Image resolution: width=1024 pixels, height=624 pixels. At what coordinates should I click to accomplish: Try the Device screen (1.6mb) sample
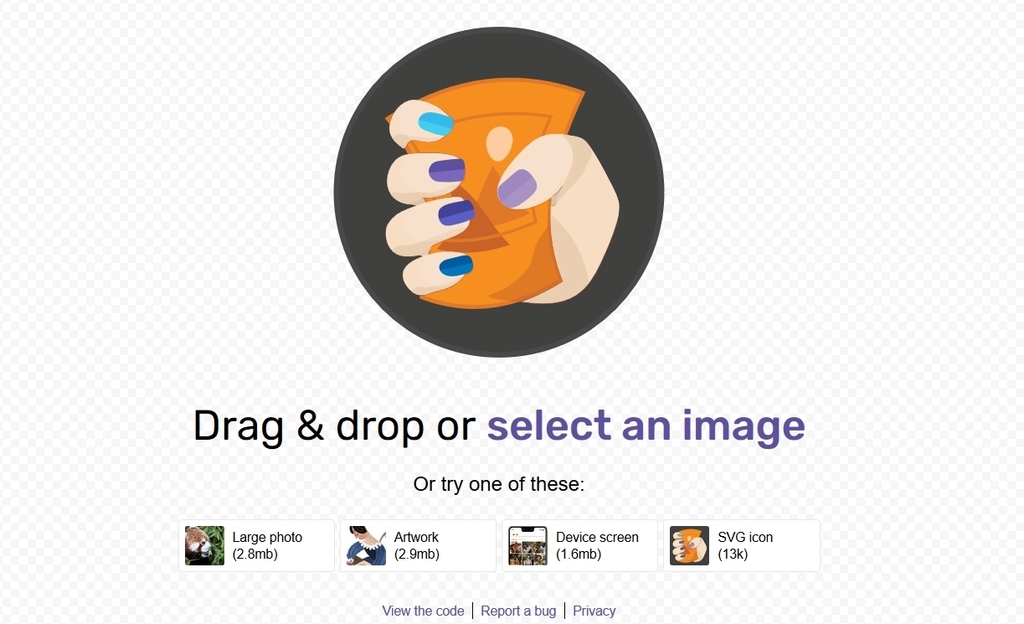[x=580, y=546]
